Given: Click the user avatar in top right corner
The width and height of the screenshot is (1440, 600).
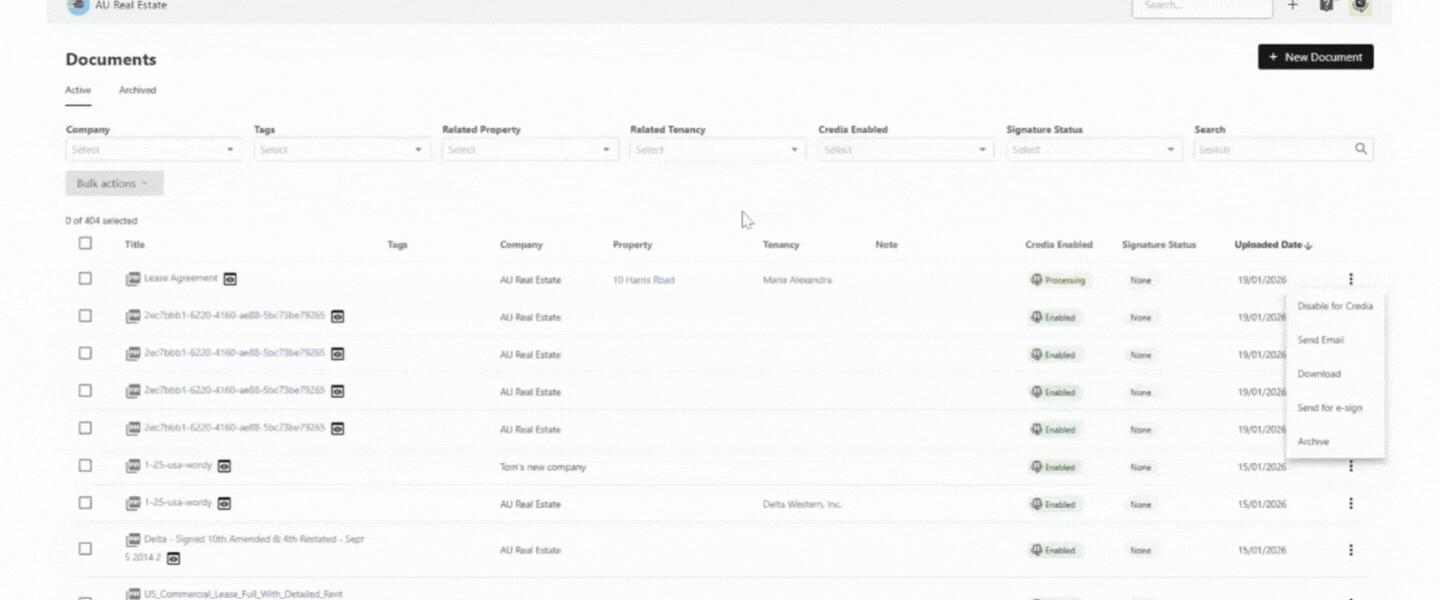Looking at the screenshot, I should 1359,6.
